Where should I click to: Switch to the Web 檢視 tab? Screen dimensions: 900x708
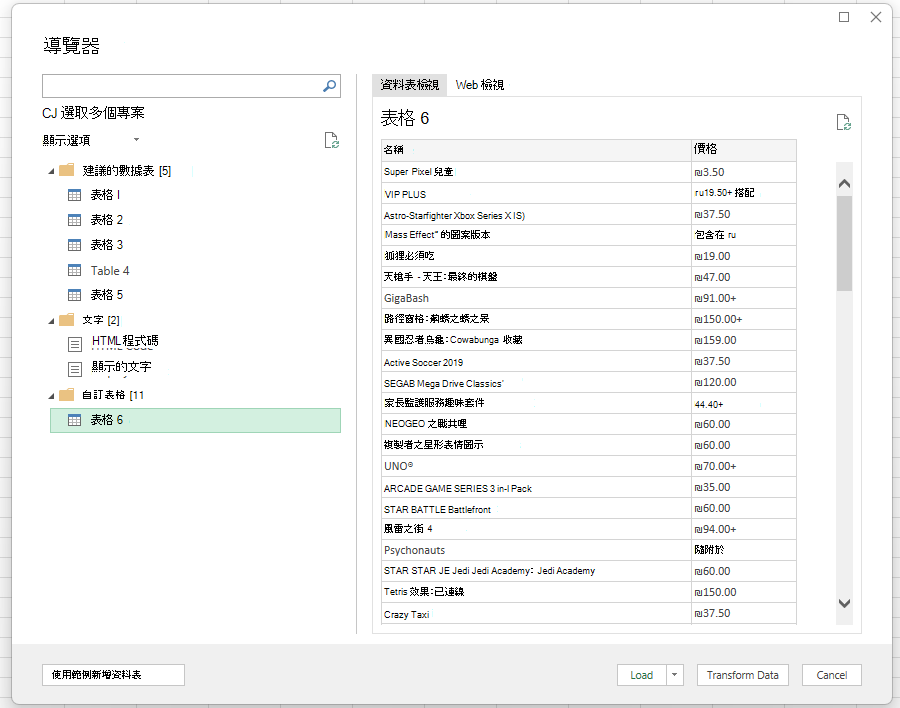click(479, 85)
